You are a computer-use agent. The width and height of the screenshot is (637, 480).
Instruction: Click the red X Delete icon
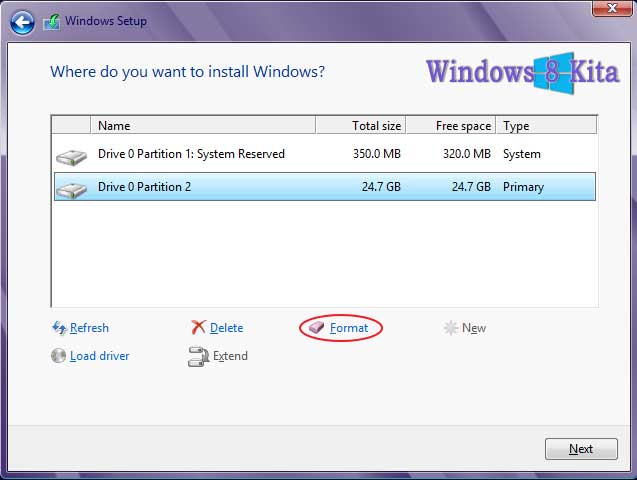[x=198, y=327]
